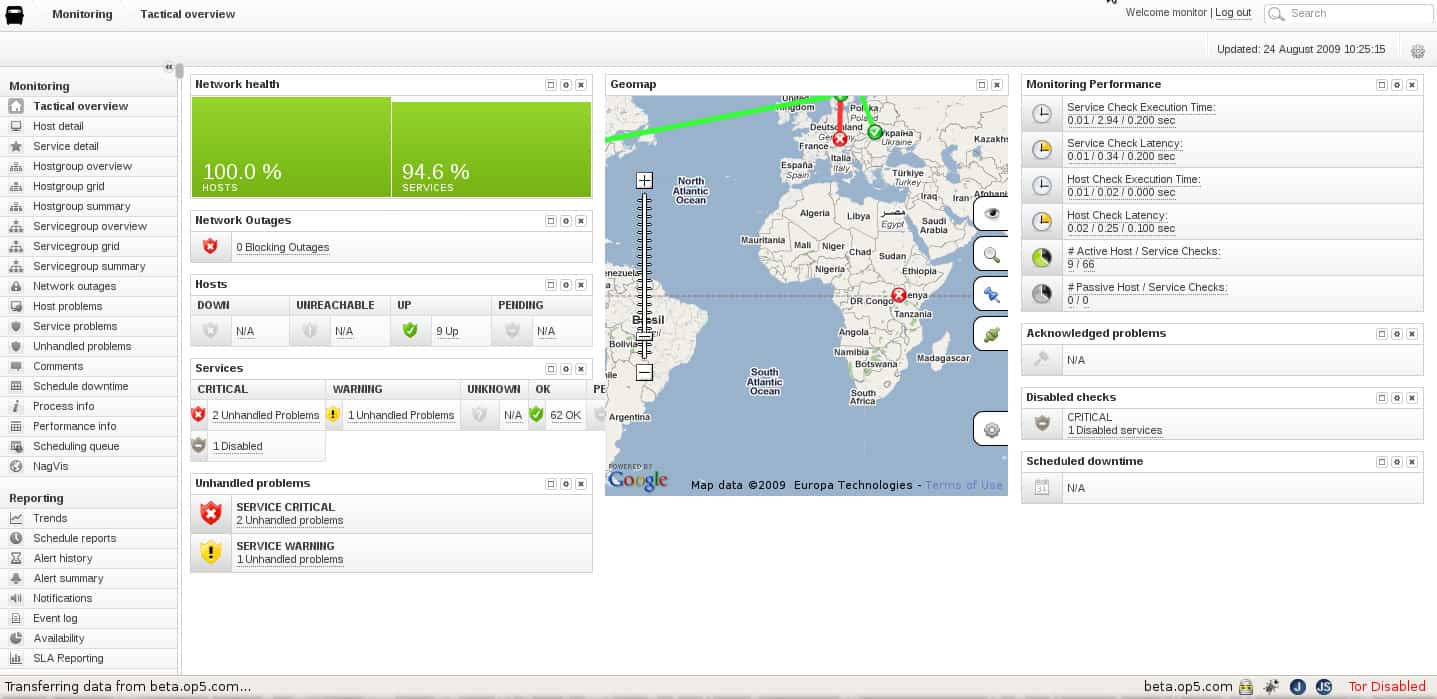Toggle the eye view button on Geomap
The width and height of the screenshot is (1437, 699).
pyautogui.click(x=992, y=214)
